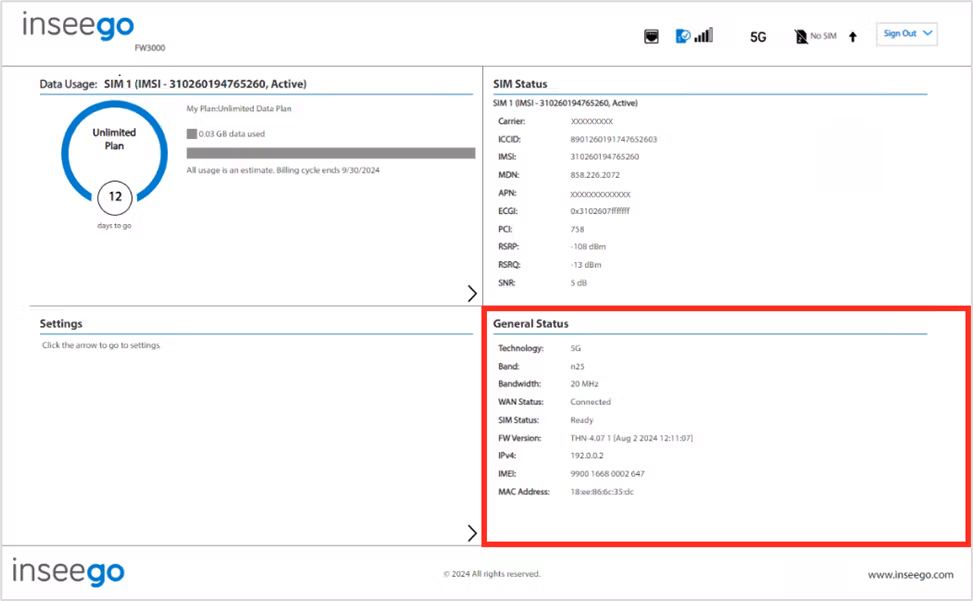Select the RSRP value -108 dBm

[588, 247]
